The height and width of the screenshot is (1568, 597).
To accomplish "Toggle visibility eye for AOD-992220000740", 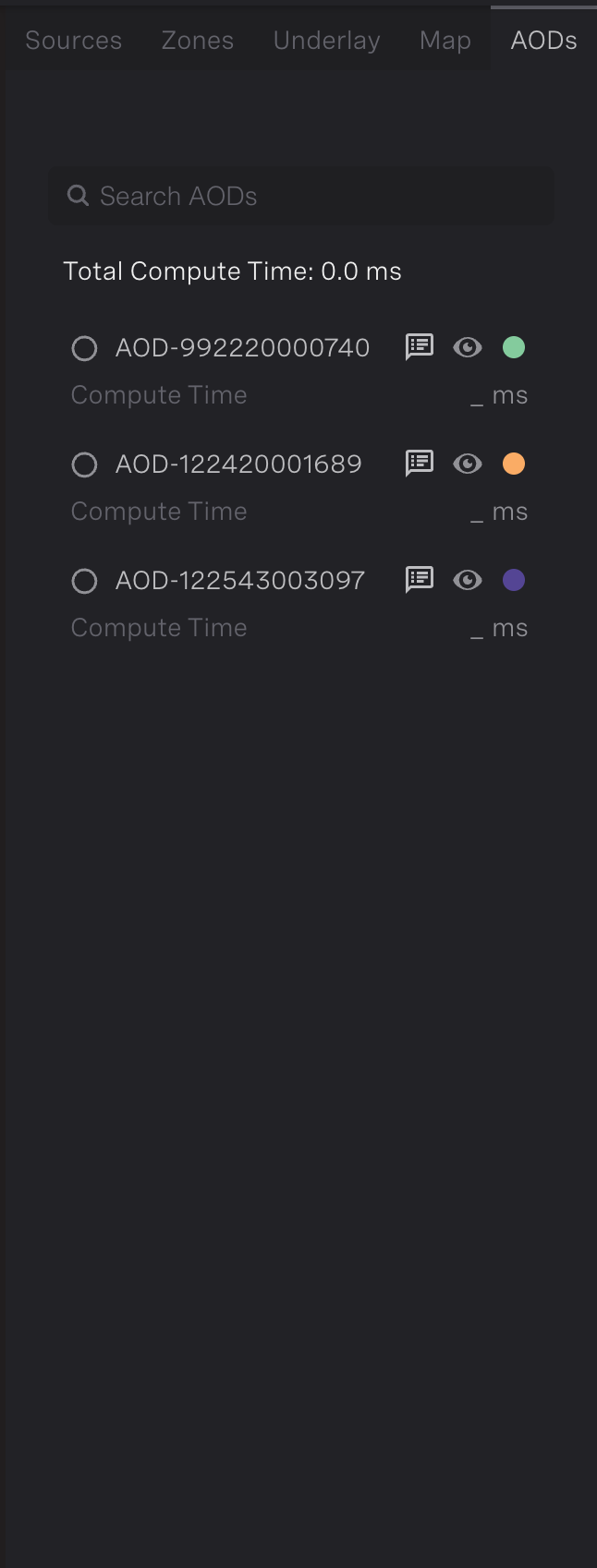I will 468,347.
